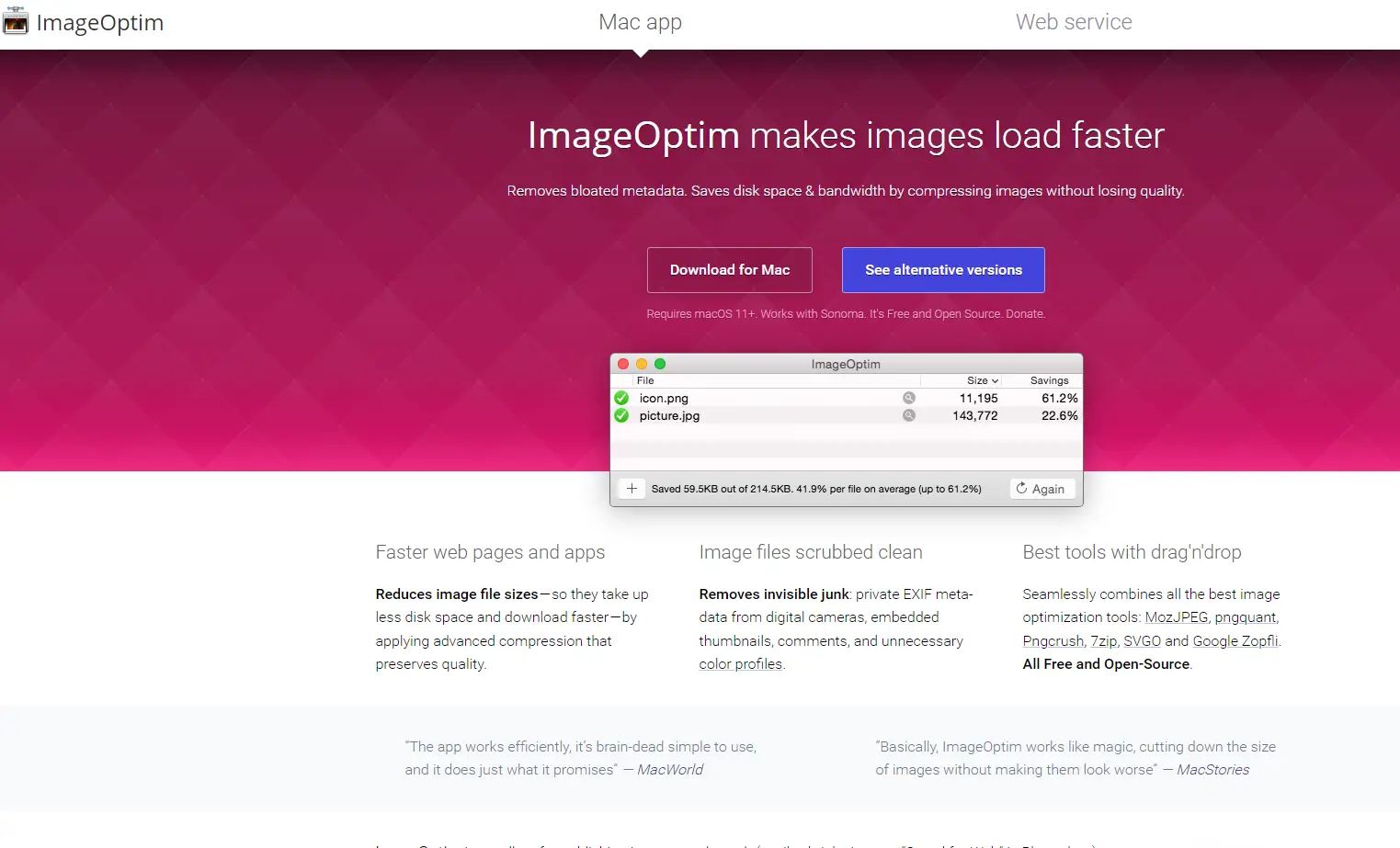Click the Savings column header

[1049, 380]
